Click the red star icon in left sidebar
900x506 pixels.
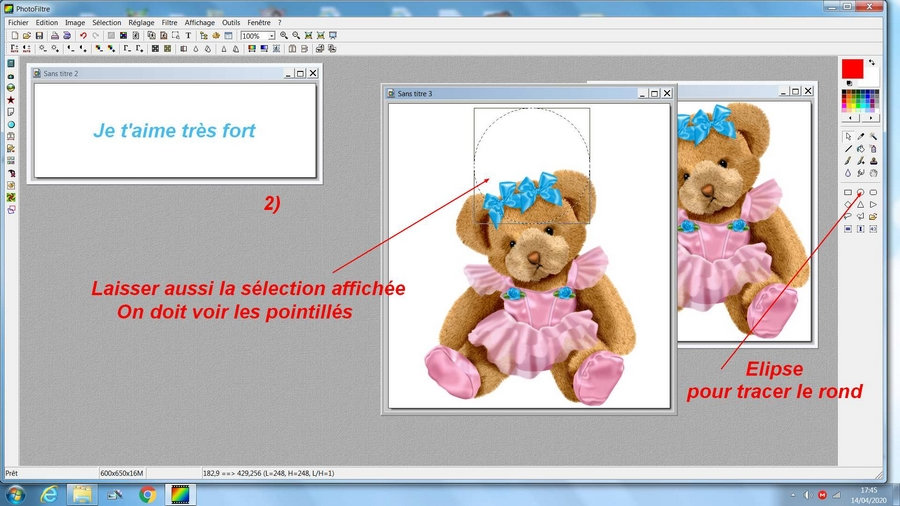(x=10, y=100)
